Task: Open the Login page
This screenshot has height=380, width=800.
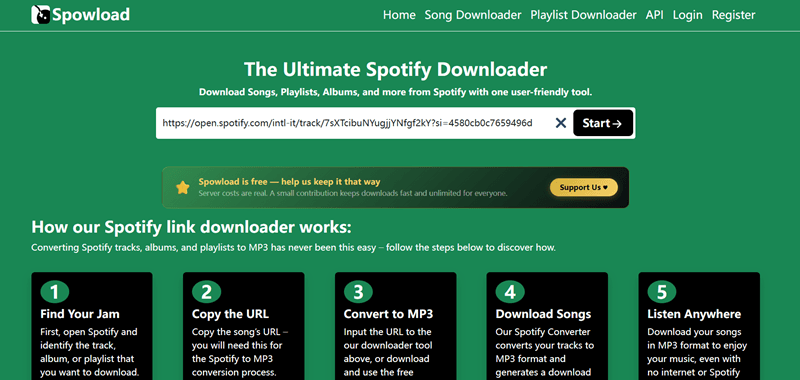Action: 687,15
